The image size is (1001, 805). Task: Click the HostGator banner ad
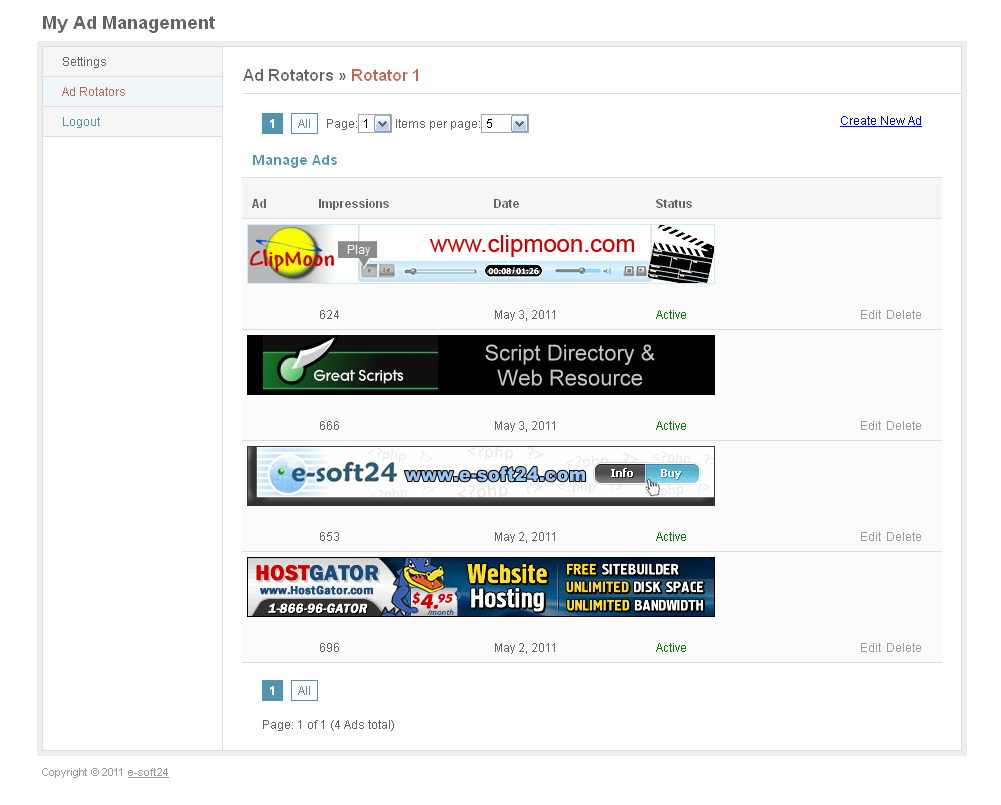click(480, 587)
